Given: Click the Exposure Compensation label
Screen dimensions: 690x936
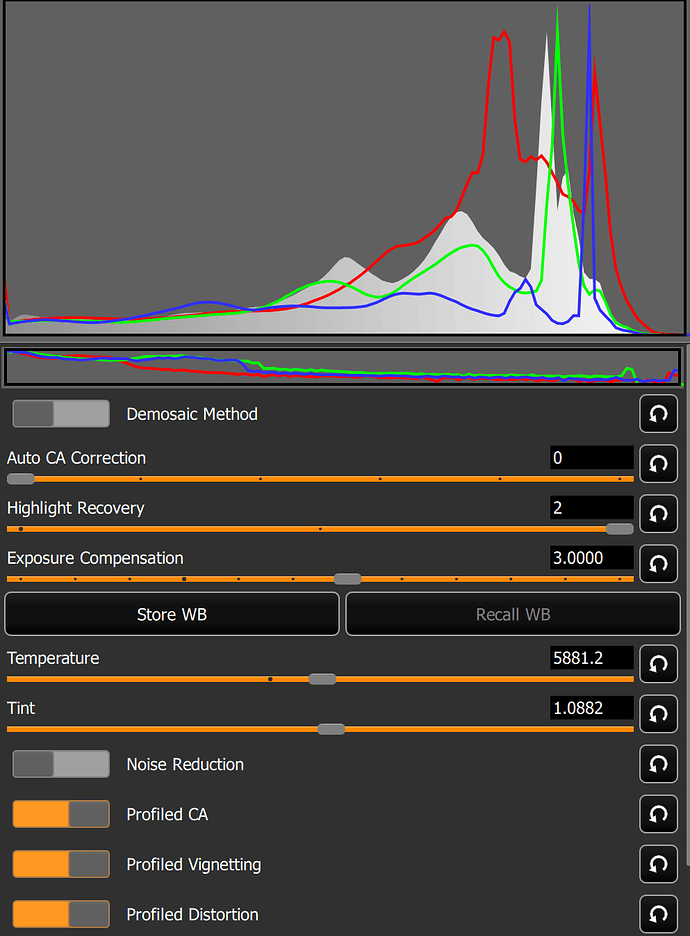Looking at the screenshot, I should 96,559.
